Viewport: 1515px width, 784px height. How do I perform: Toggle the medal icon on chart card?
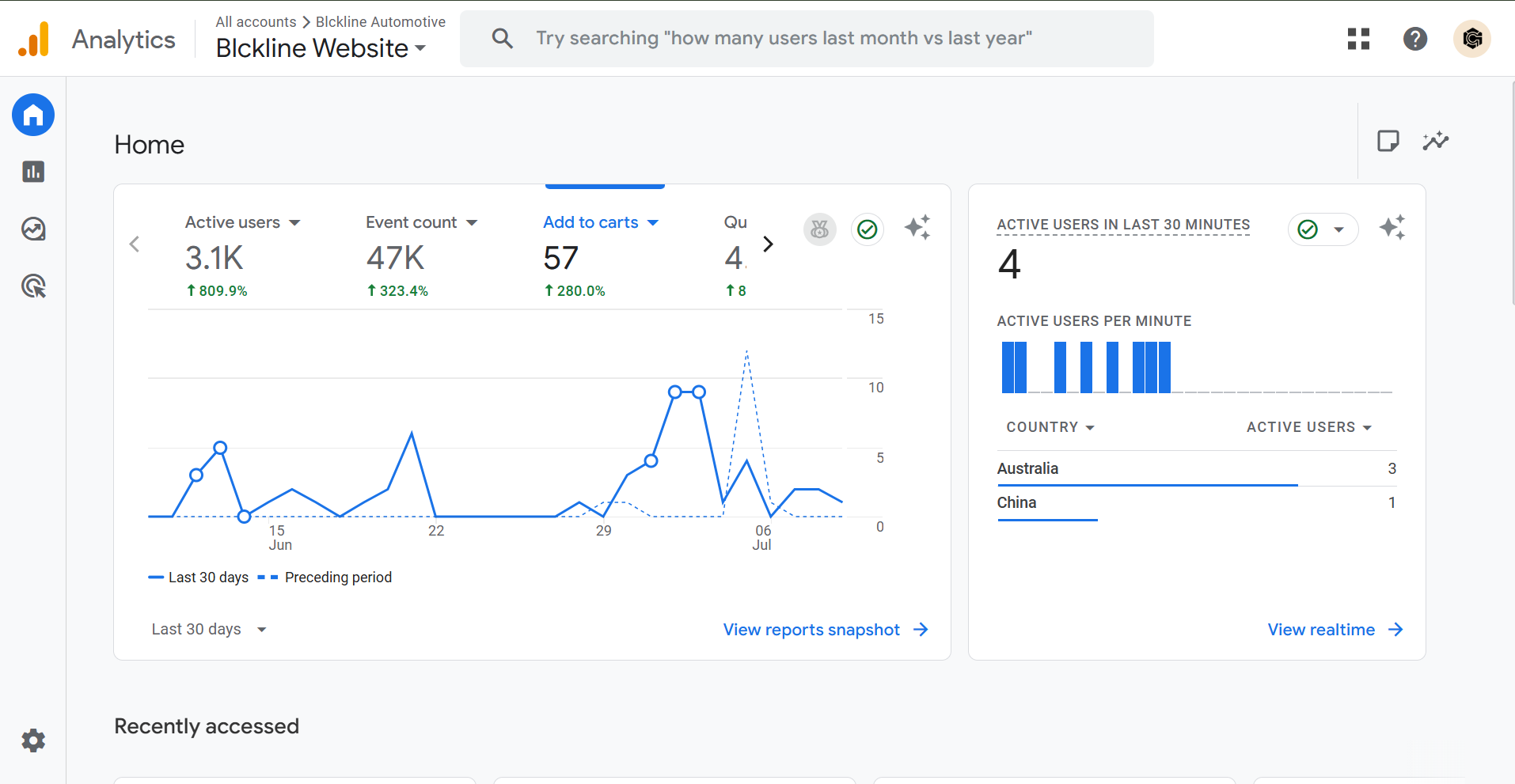pyautogui.click(x=820, y=229)
